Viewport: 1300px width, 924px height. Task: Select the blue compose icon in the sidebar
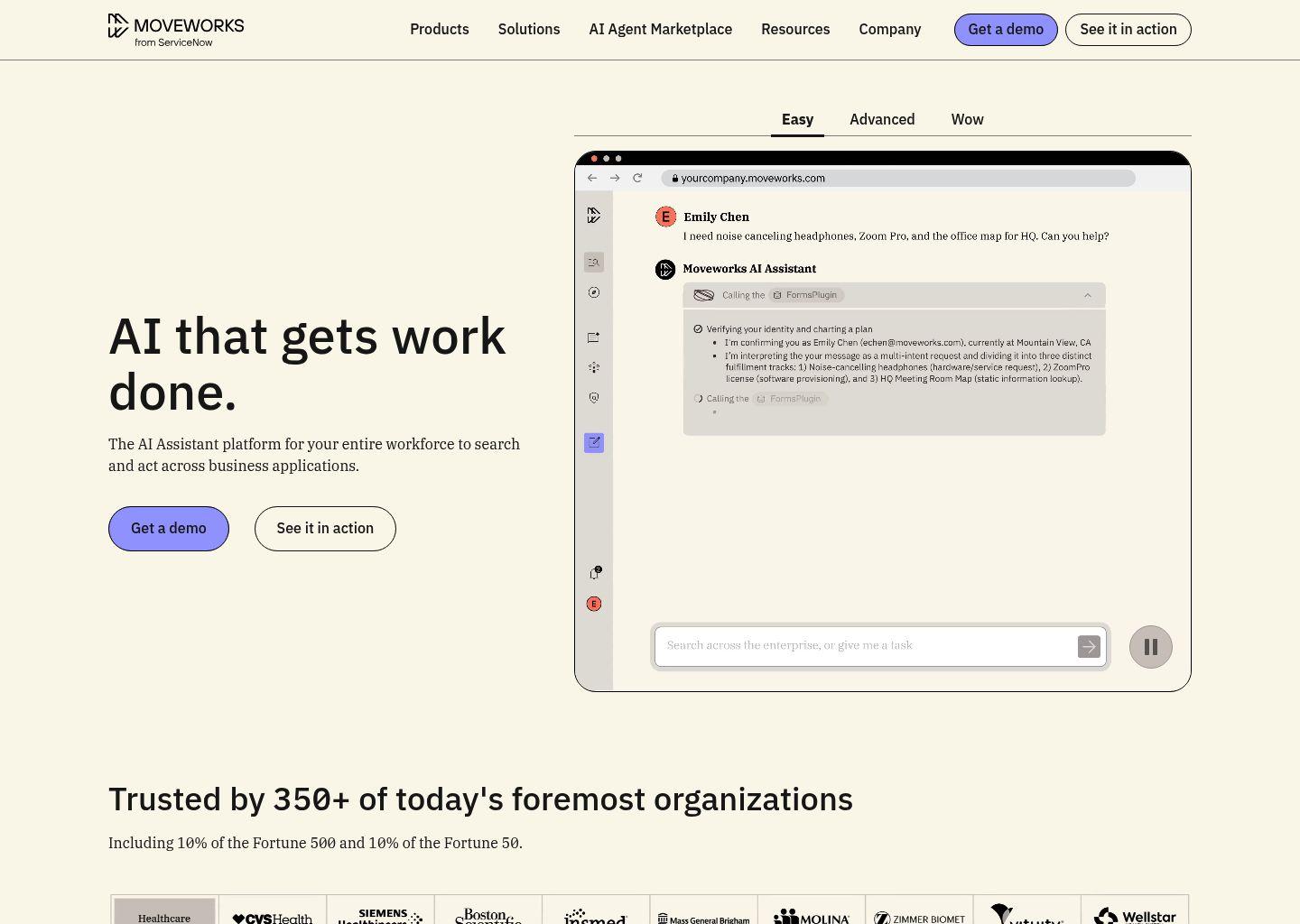[x=594, y=442]
